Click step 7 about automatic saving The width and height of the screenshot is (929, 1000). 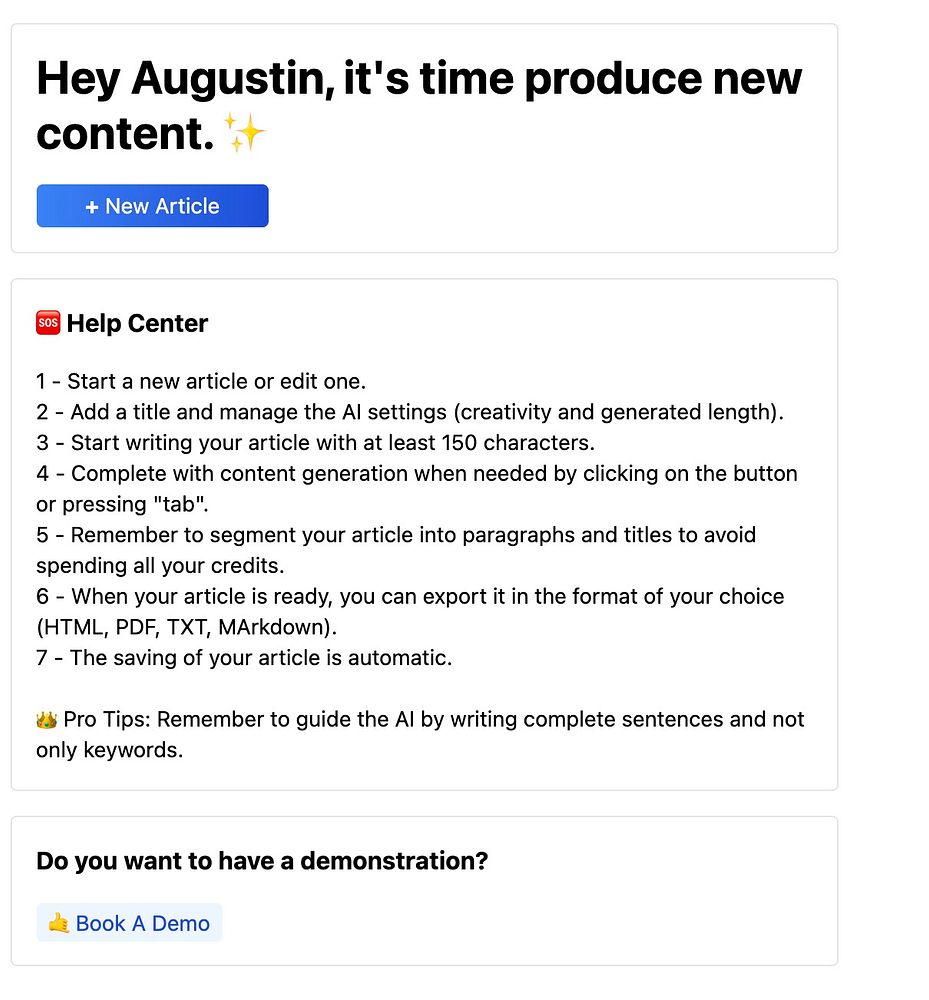pyautogui.click(x=244, y=658)
